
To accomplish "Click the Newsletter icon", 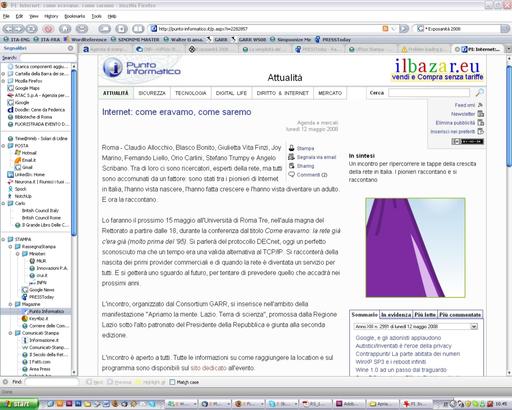I will (x=481, y=114).
